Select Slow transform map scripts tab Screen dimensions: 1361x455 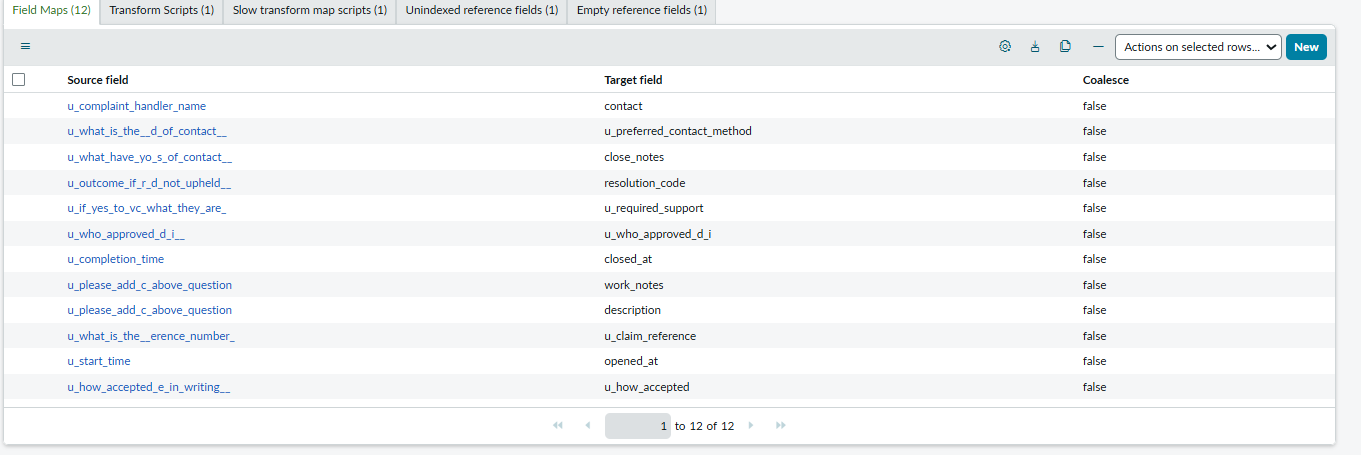click(309, 11)
